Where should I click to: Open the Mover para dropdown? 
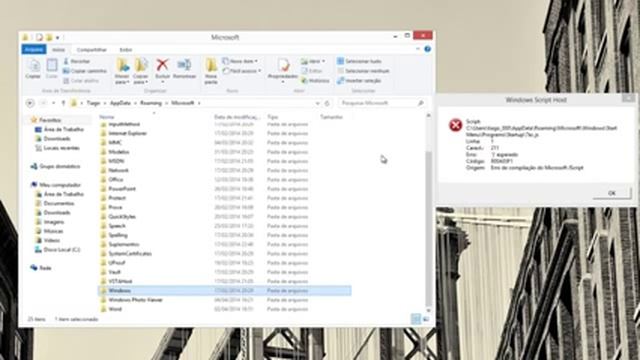[x=122, y=71]
